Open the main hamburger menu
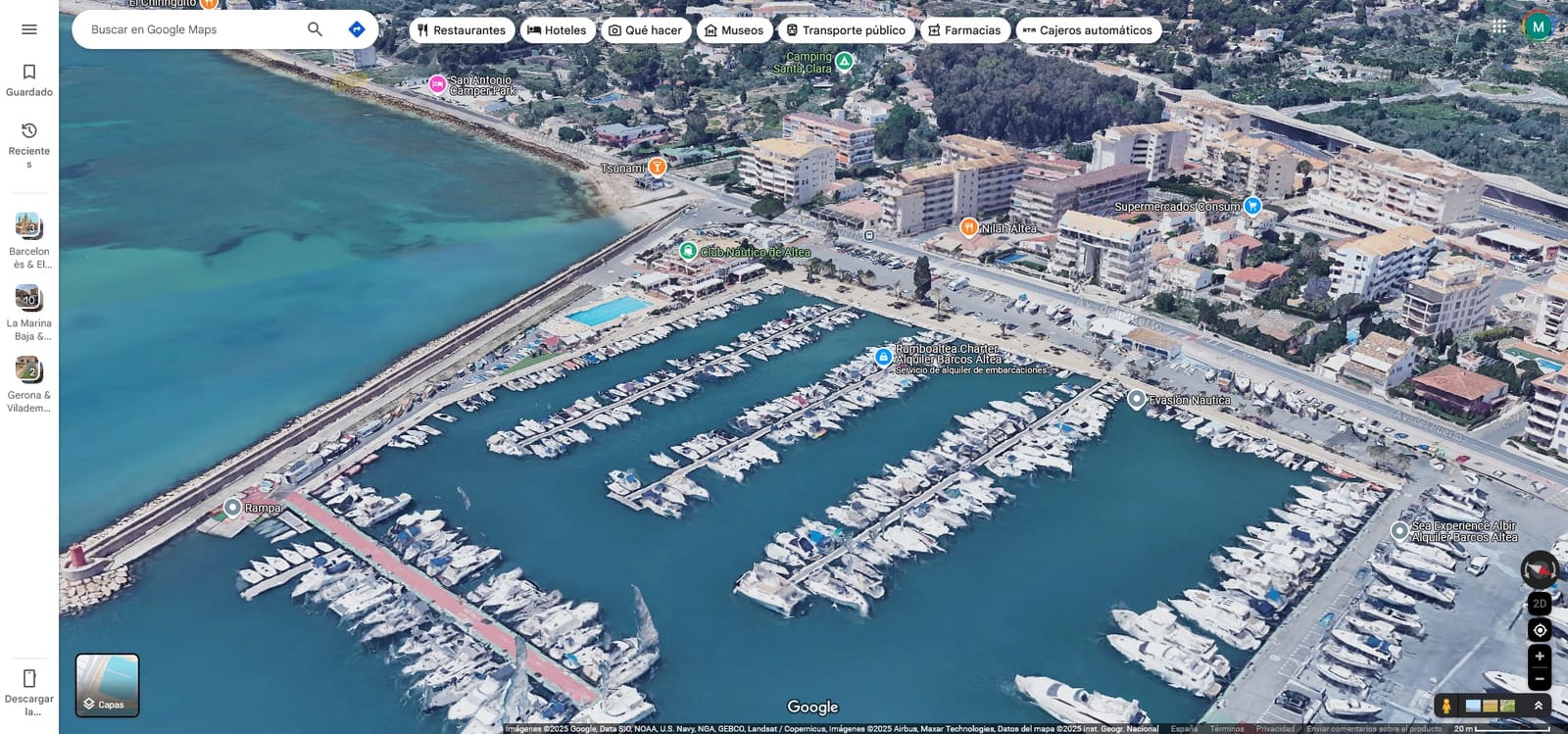Screen dimensions: 1568x734 tap(29, 29)
